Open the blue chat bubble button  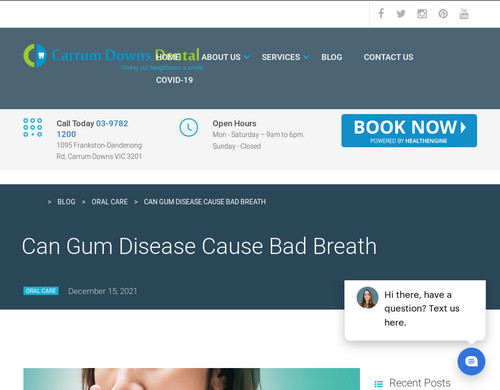click(x=471, y=361)
